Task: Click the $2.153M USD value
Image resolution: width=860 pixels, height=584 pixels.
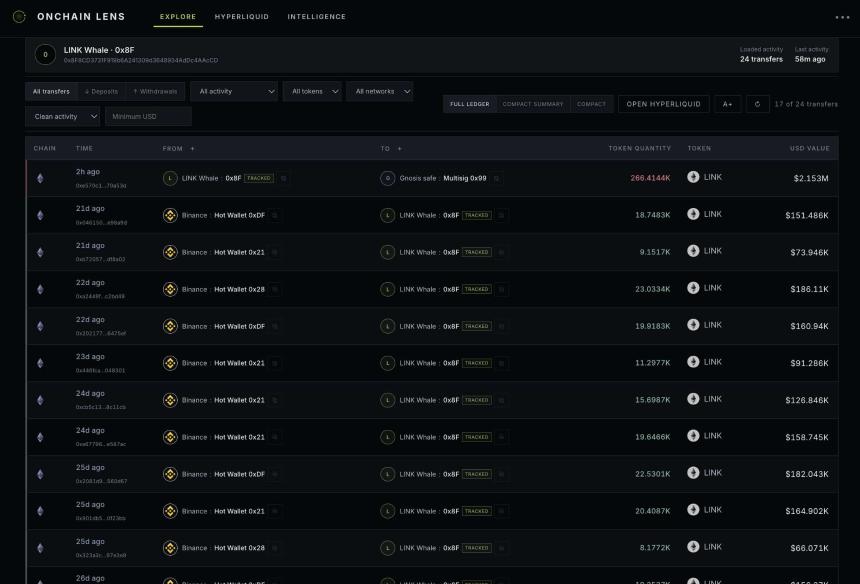Action: coord(811,178)
